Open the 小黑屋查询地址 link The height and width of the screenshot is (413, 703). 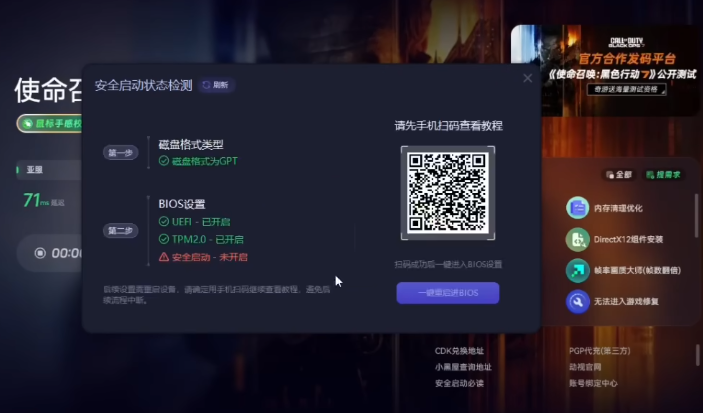[463, 367]
